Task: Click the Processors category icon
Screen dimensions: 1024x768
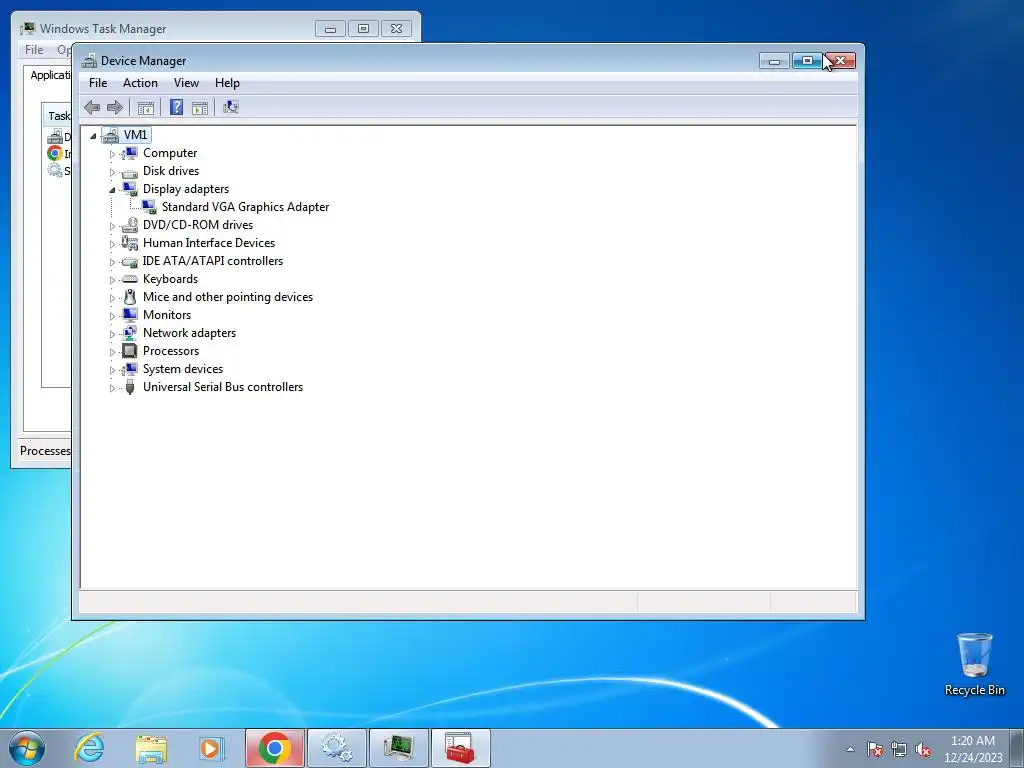Action: pyautogui.click(x=129, y=351)
